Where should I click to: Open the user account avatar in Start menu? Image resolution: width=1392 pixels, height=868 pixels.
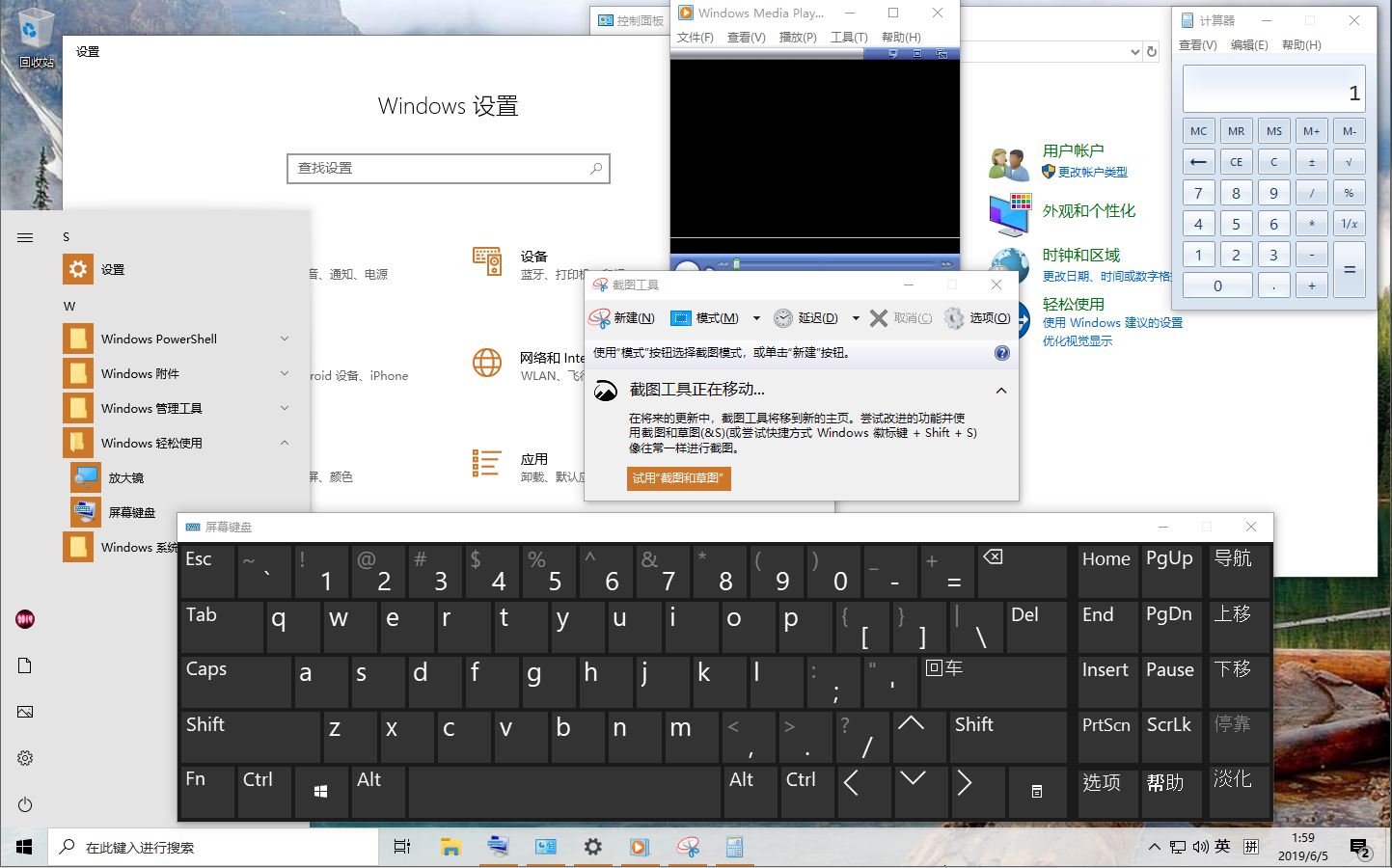tap(25, 619)
